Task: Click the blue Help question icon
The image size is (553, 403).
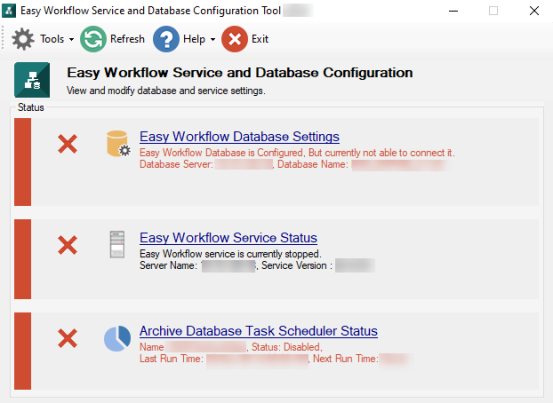Action: click(166, 39)
